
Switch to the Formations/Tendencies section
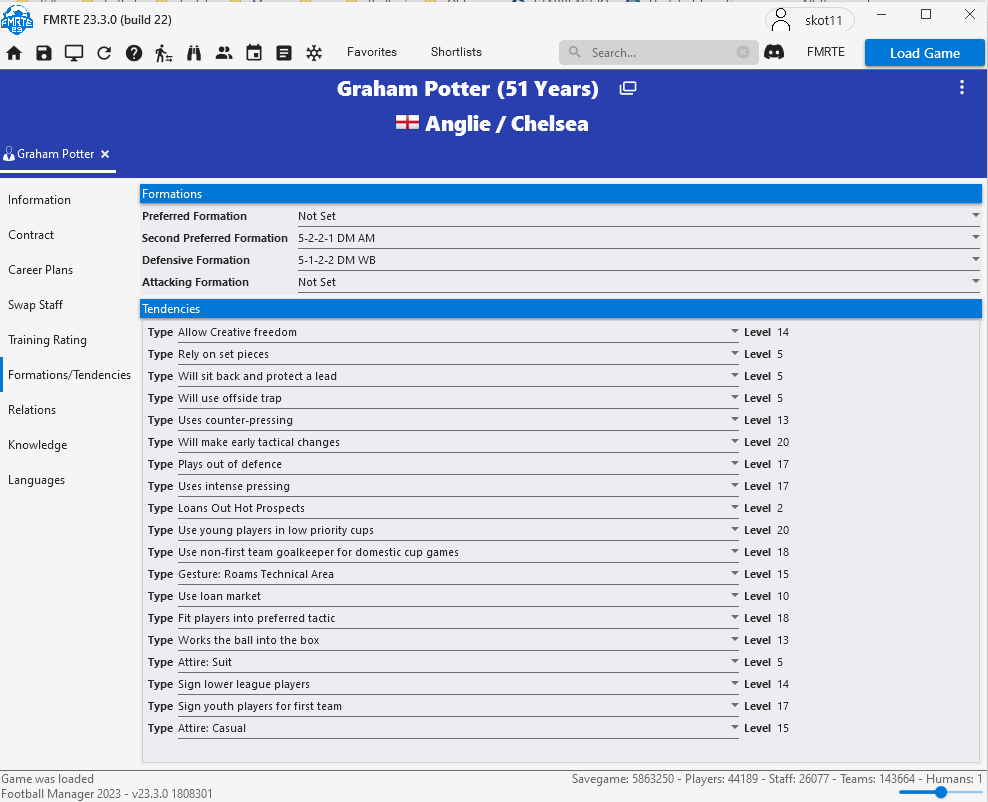pyautogui.click(x=69, y=374)
